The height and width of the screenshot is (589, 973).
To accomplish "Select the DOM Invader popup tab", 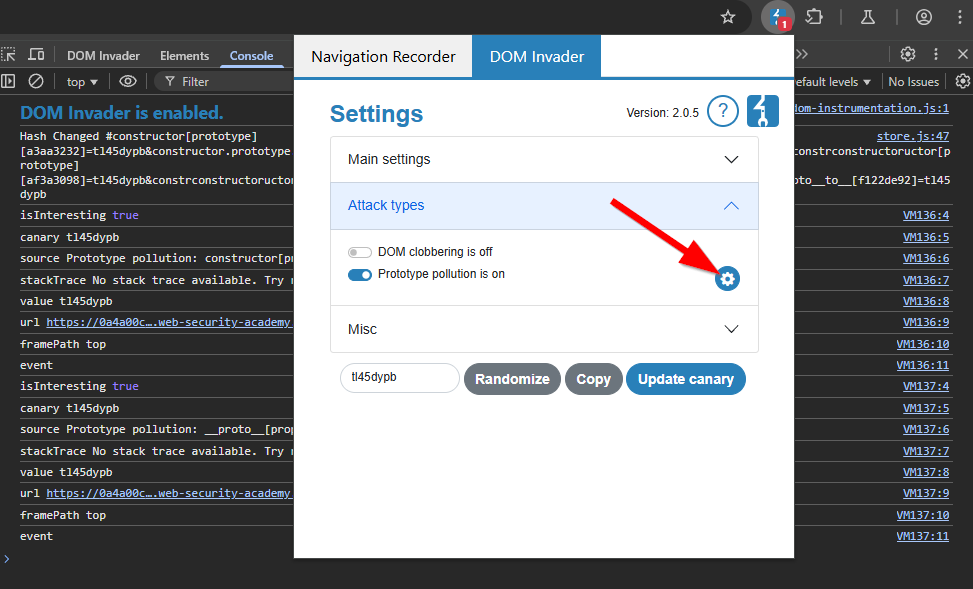I will [537, 56].
